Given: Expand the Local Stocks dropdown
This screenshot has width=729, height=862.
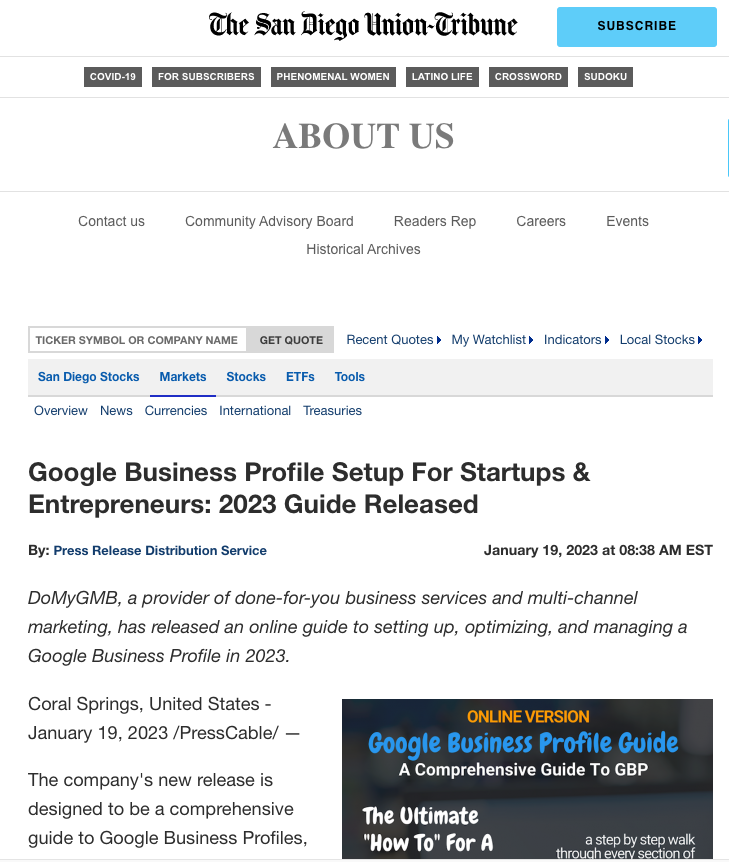Looking at the screenshot, I should pos(660,340).
